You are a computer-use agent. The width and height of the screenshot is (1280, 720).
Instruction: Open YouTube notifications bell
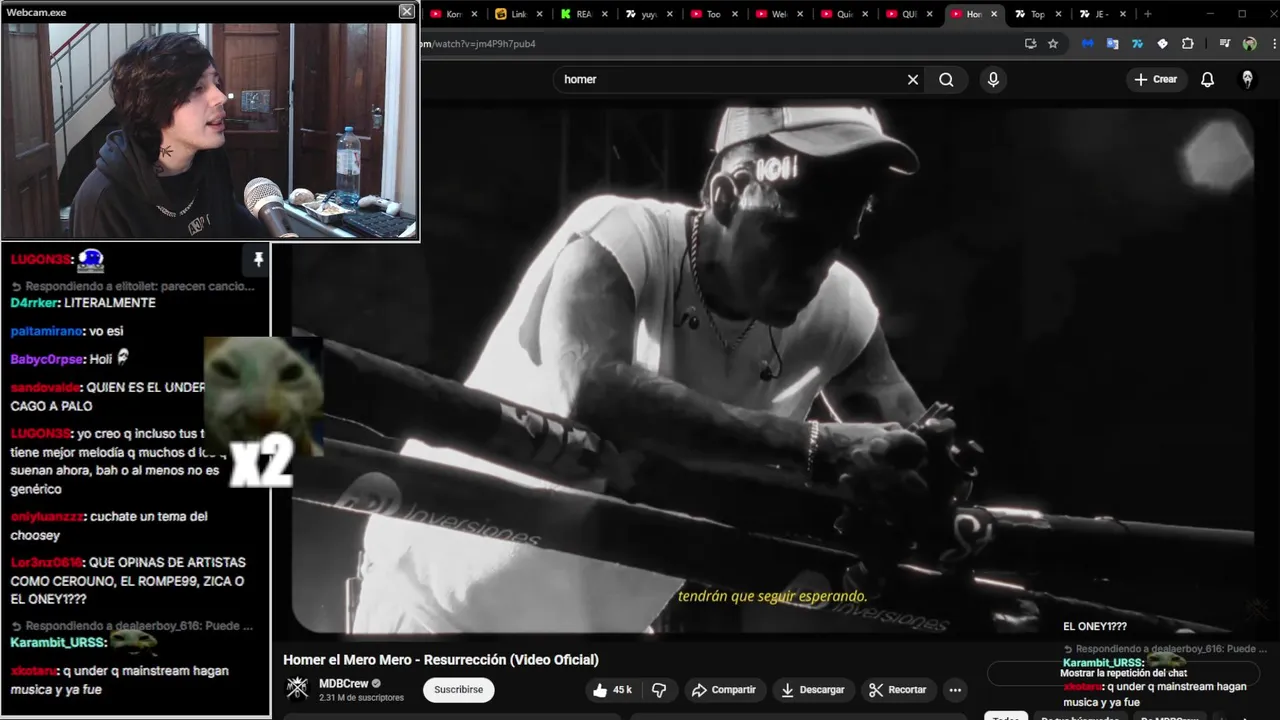coord(1207,79)
